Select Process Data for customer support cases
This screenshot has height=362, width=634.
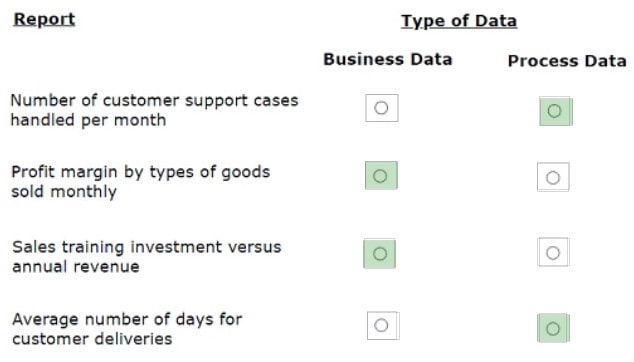pos(556,111)
